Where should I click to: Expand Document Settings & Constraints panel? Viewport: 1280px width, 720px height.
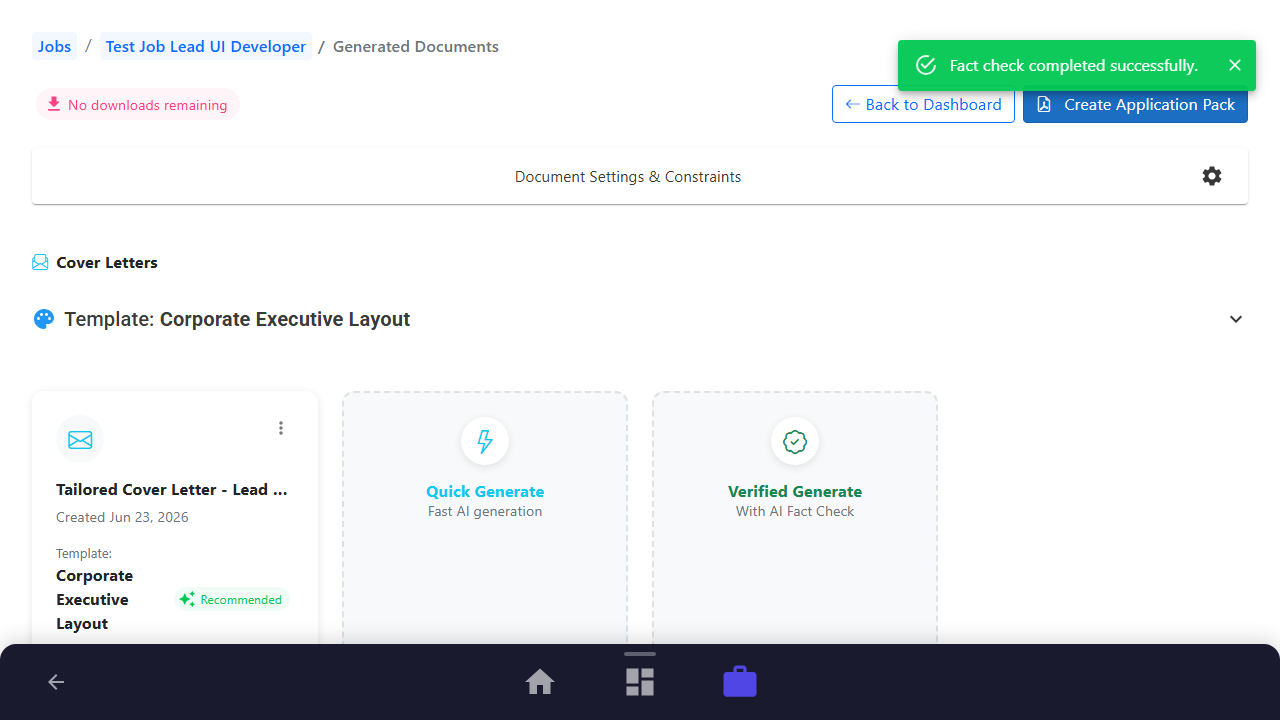[640, 177]
